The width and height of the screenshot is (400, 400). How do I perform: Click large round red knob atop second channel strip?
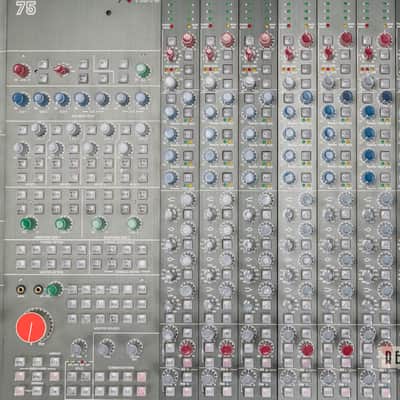[x=228, y=40]
